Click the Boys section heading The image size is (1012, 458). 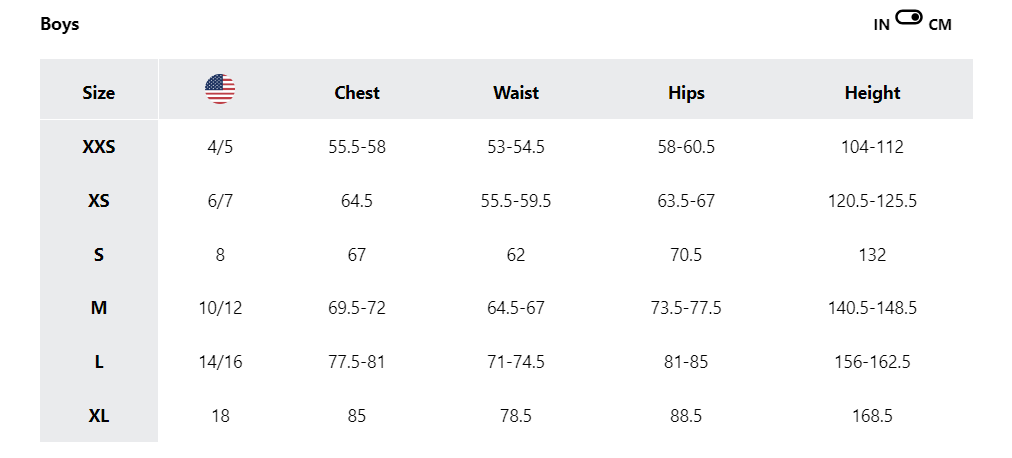59,24
